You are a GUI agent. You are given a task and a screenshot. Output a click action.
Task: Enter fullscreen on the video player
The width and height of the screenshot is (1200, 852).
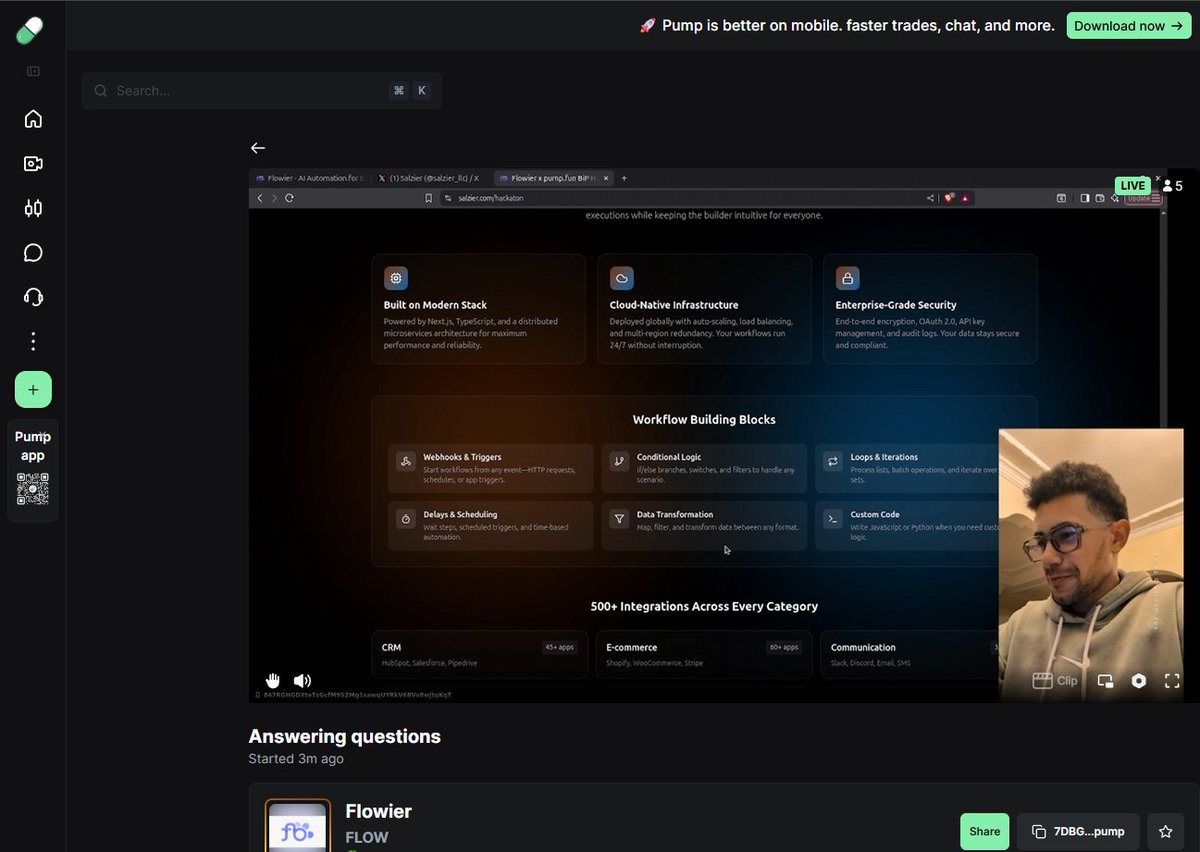click(x=1173, y=681)
